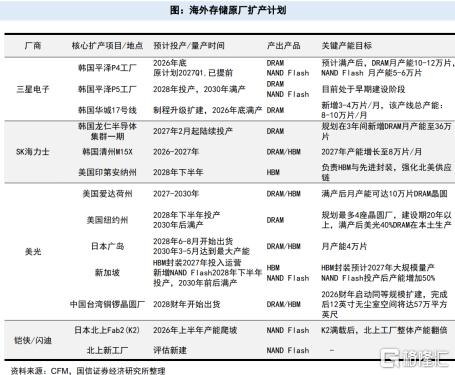Click the 日本北上Fab2(K2) cell
This screenshot has height=375, width=455.
coord(107,330)
